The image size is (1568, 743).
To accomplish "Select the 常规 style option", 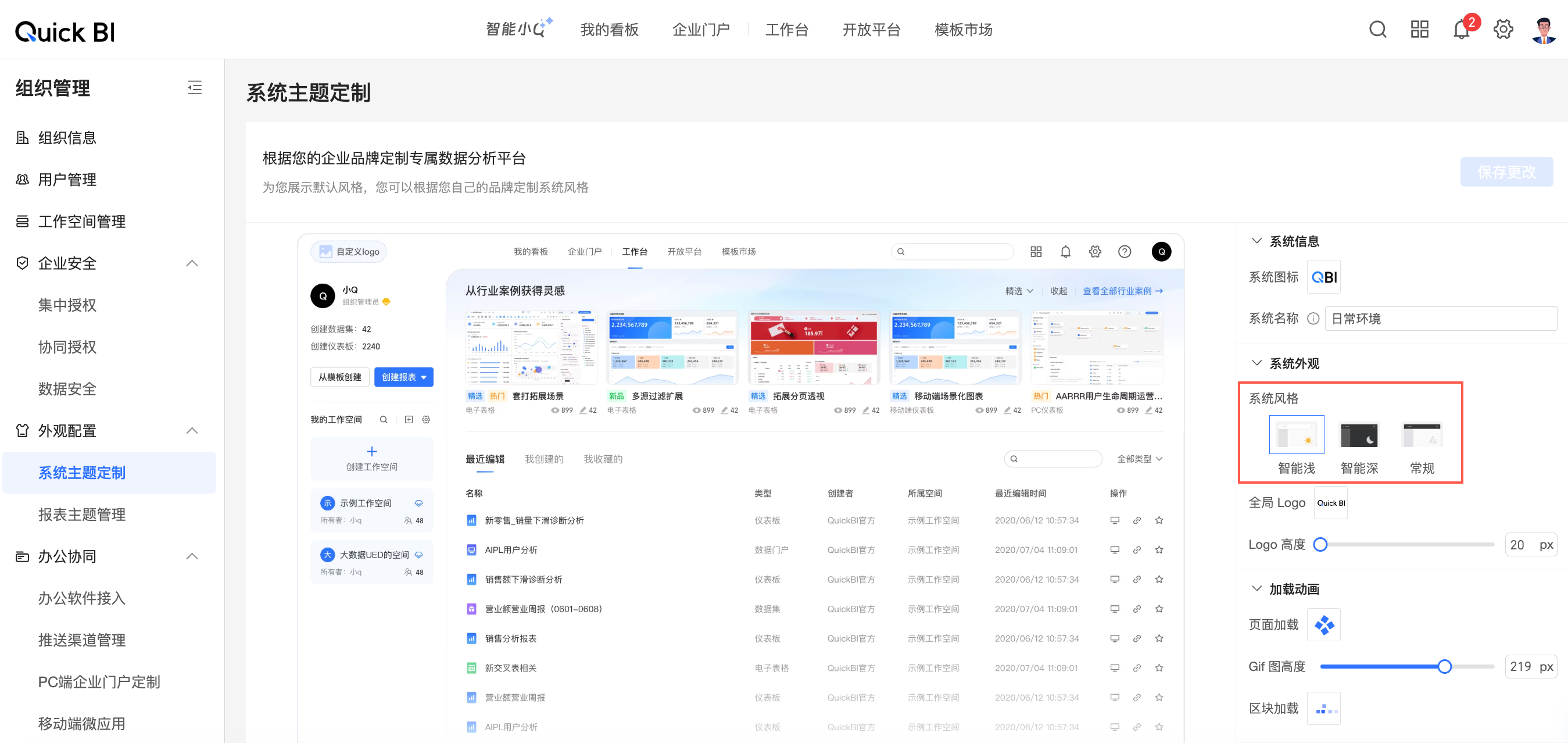I will 1422,435.
